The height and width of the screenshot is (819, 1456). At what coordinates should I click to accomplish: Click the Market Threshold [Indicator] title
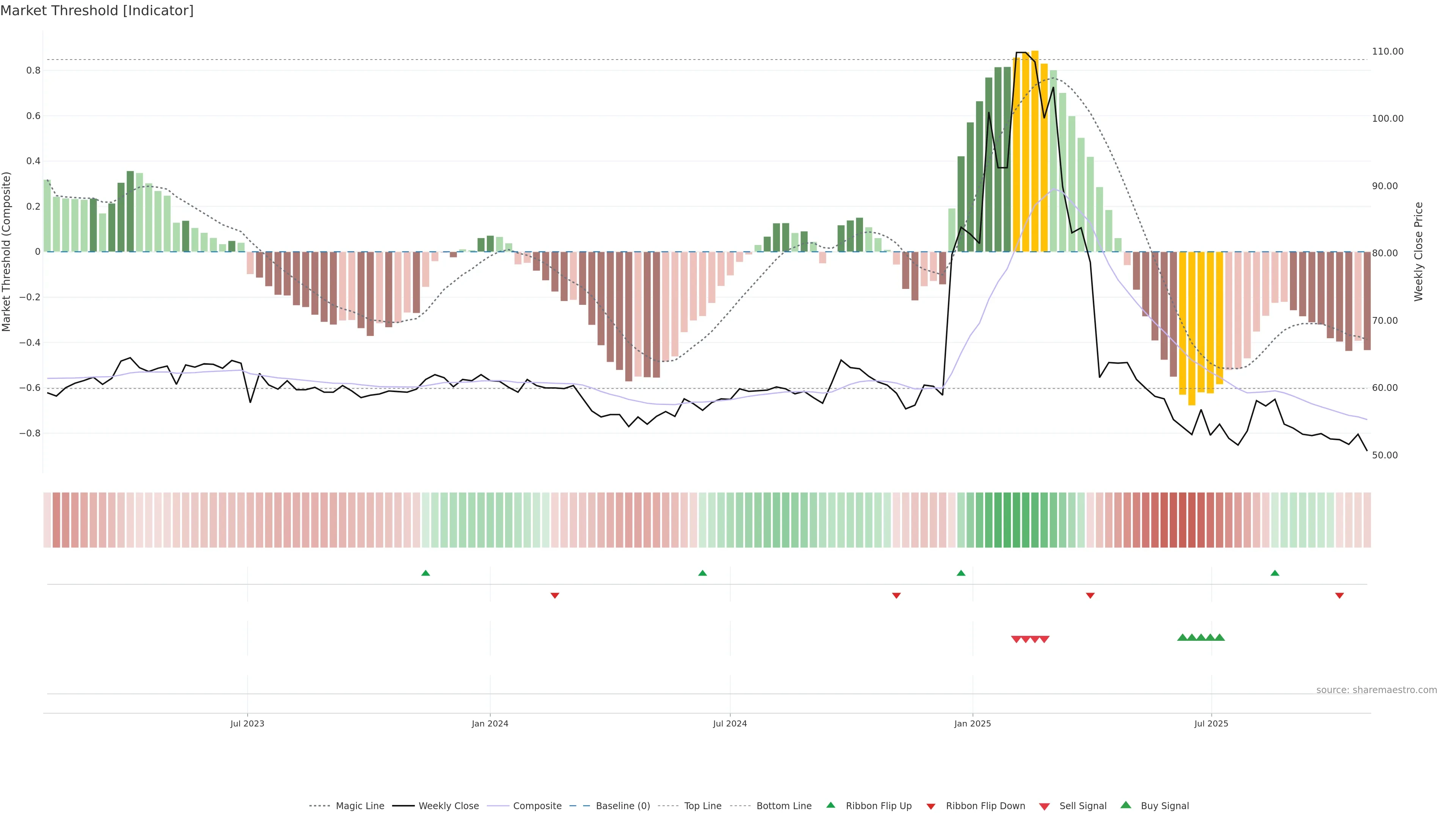pos(97,11)
